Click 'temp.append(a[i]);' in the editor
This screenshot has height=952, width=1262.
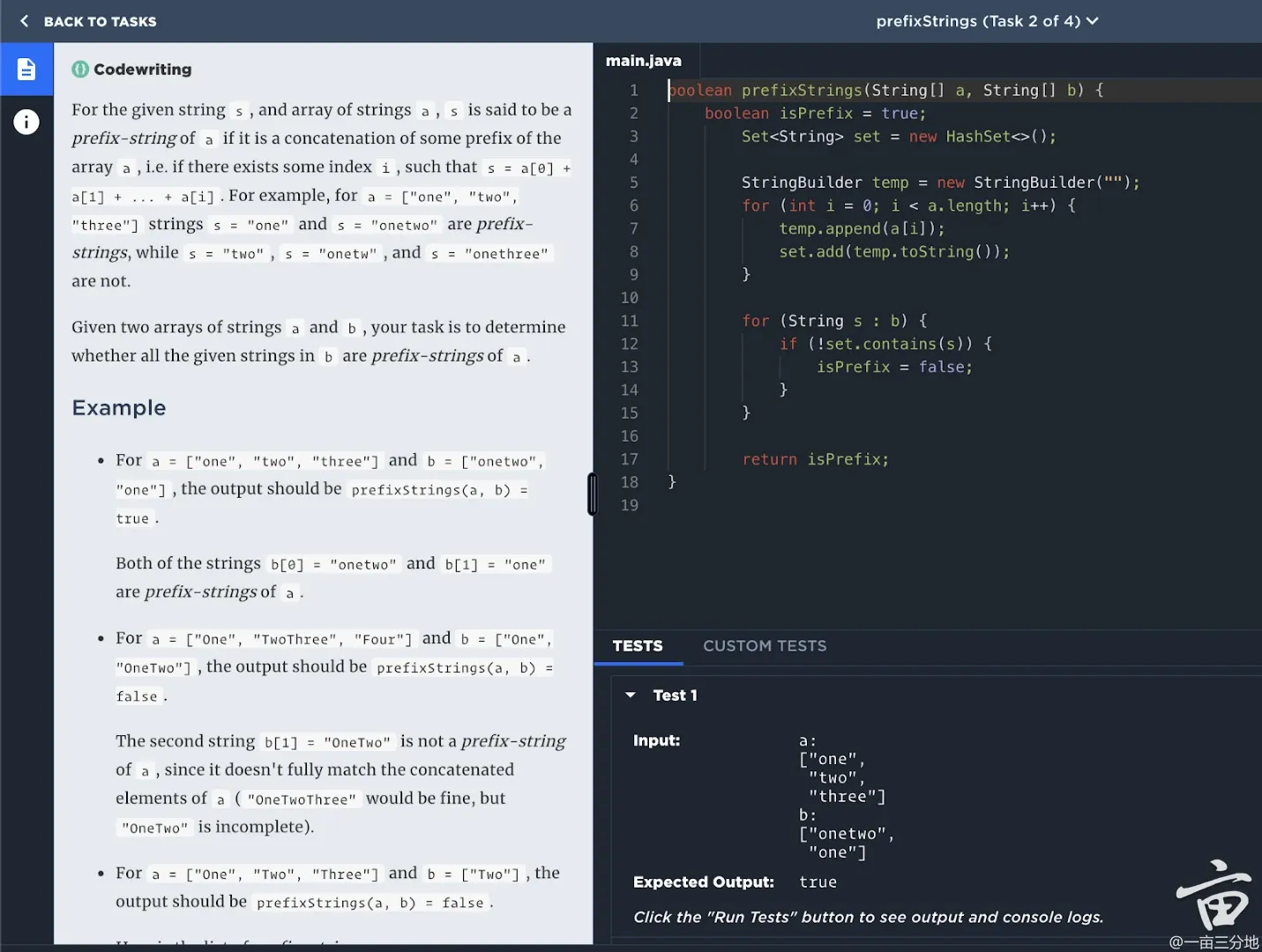[862, 228]
